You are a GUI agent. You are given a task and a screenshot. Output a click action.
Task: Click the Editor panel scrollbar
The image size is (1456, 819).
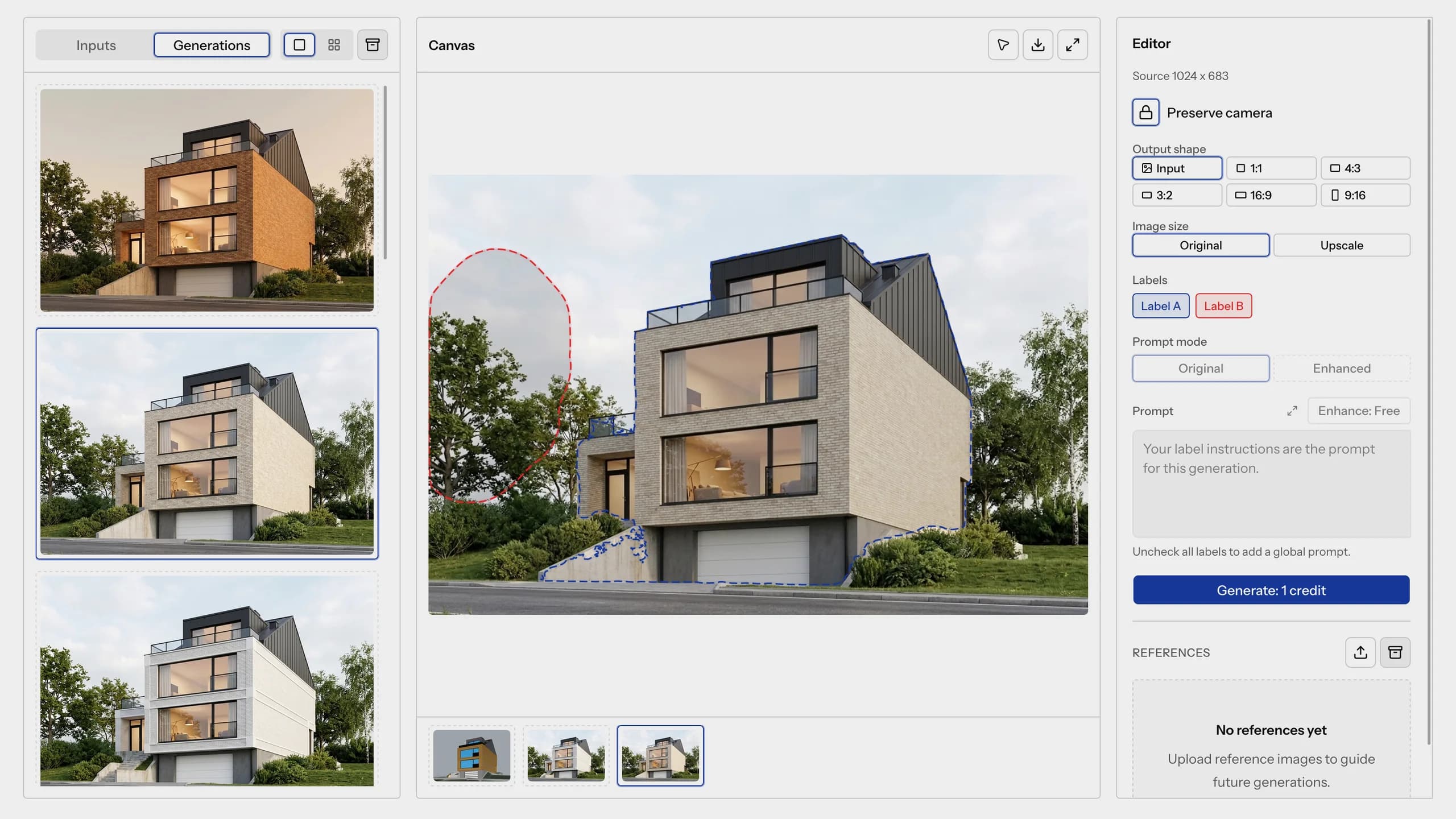pyautogui.click(x=1429, y=381)
